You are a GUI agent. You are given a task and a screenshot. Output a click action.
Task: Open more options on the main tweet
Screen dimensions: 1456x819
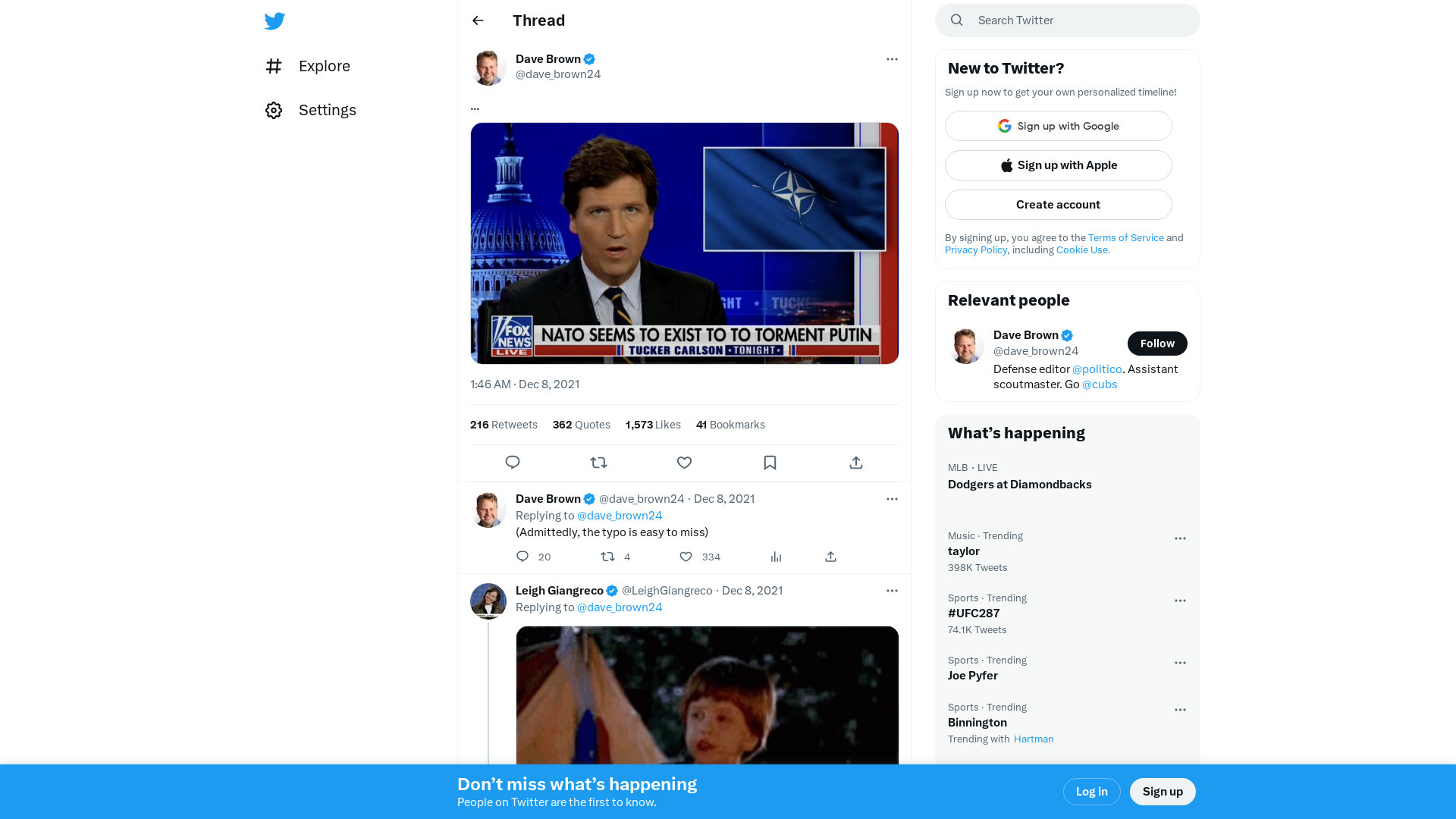pyautogui.click(x=892, y=59)
